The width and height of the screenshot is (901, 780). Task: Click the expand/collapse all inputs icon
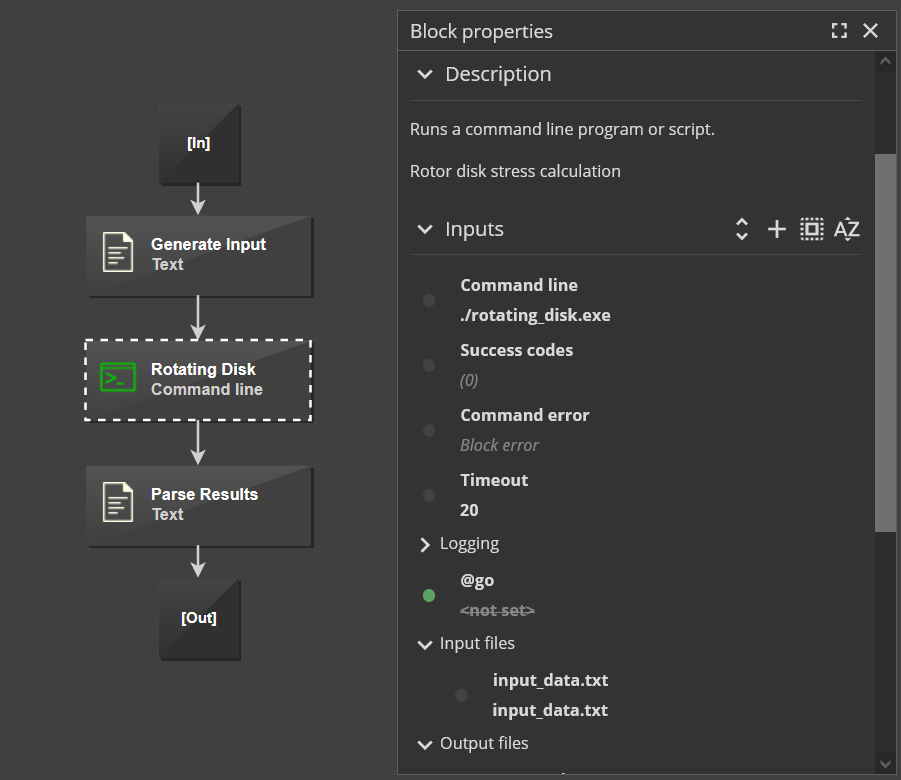pyautogui.click(x=742, y=229)
